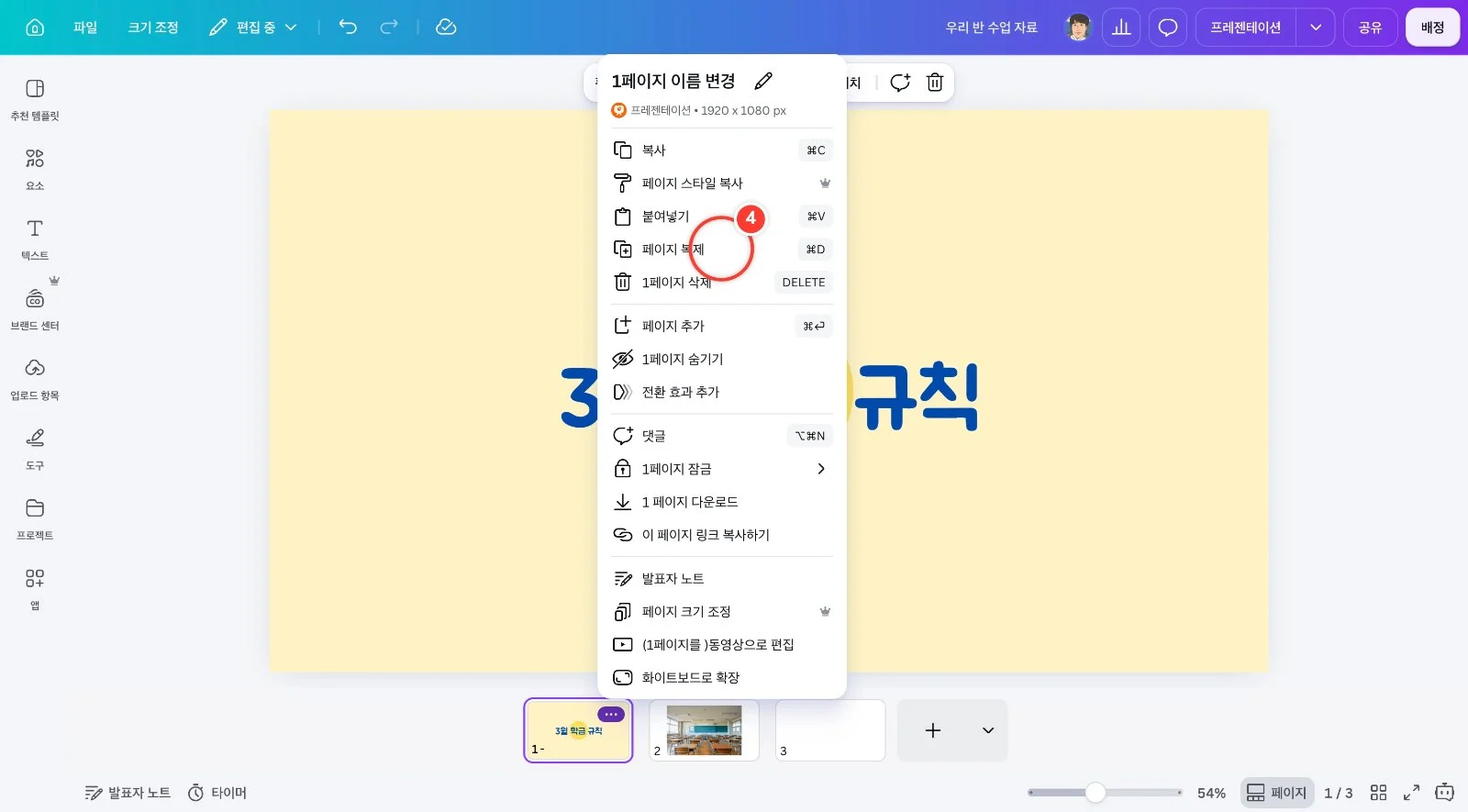Toggle 1페이지 숨기기 visibility

pos(722,359)
